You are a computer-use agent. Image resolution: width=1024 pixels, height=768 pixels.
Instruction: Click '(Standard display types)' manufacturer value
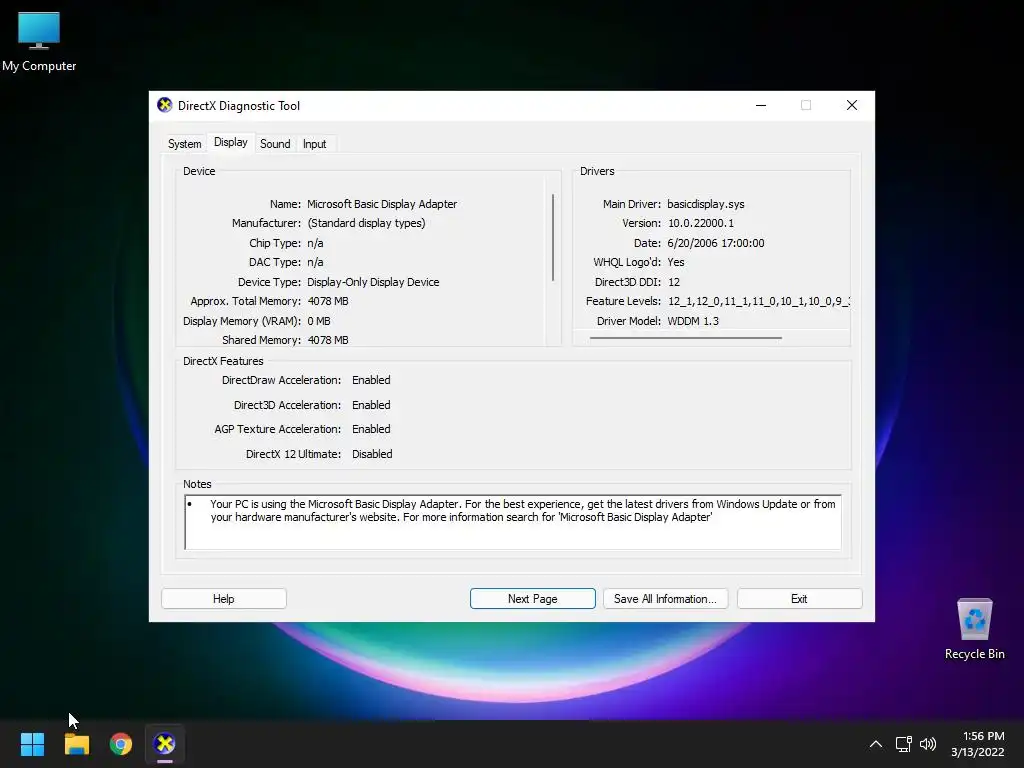[366, 223]
